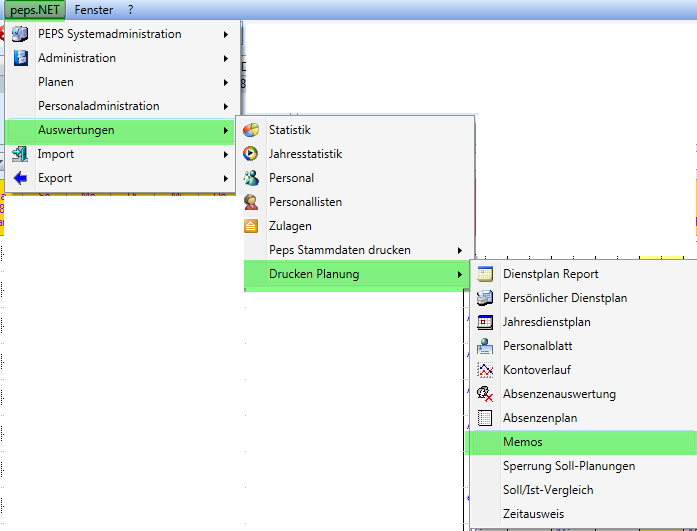Screen dimensions: 697x531
Task: Click the Personallisten person icon
Action: pos(251,202)
